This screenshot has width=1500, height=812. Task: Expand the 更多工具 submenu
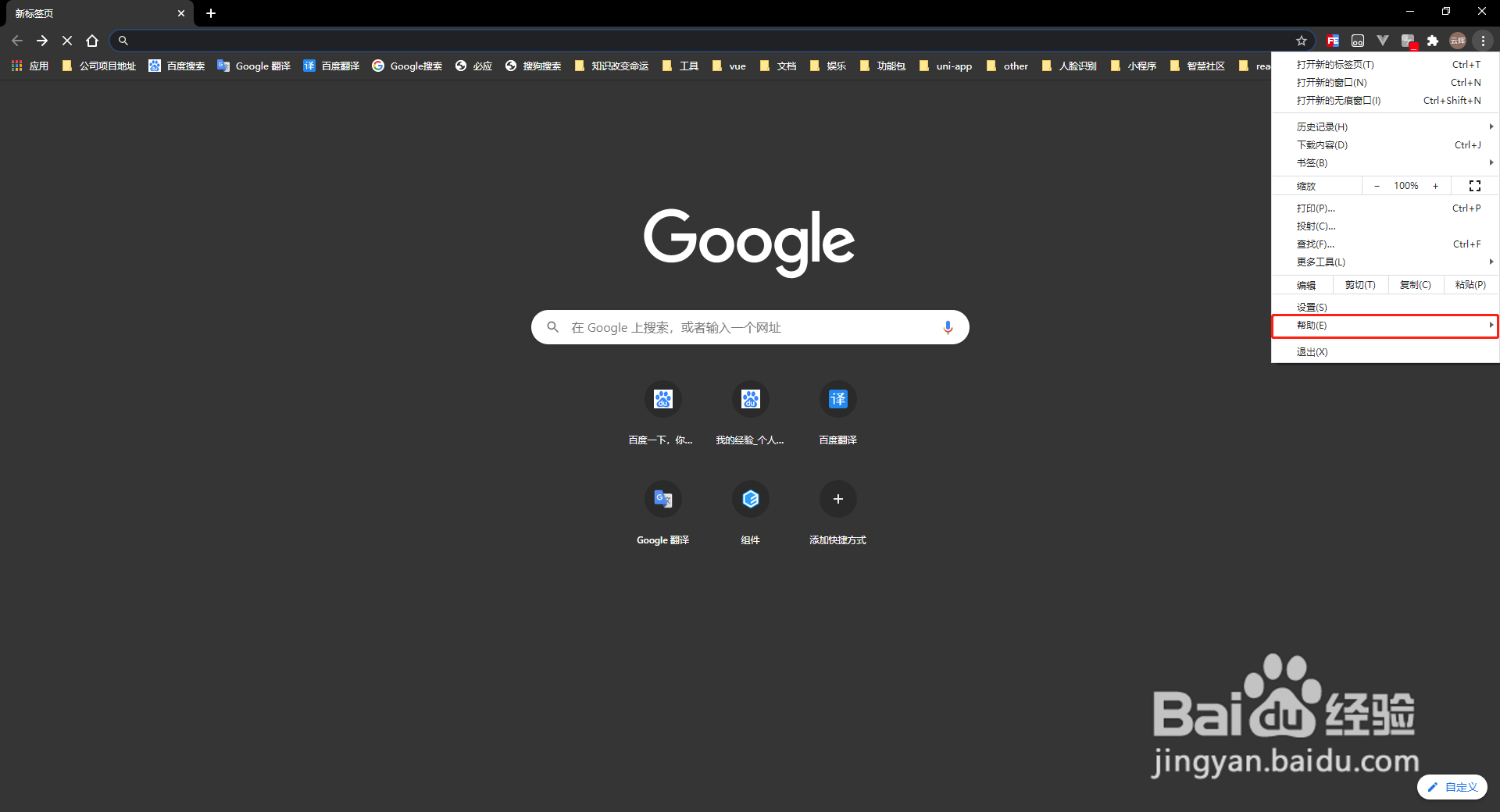pyautogui.click(x=1385, y=262)
